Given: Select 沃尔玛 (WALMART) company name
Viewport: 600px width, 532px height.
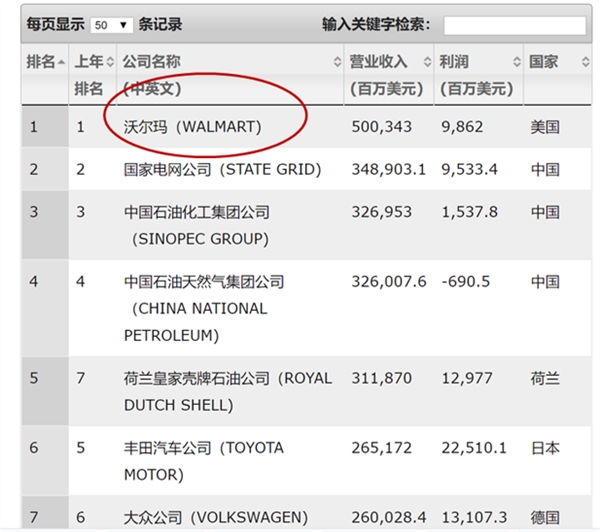Looking at the screenshot, I should 191,127.
